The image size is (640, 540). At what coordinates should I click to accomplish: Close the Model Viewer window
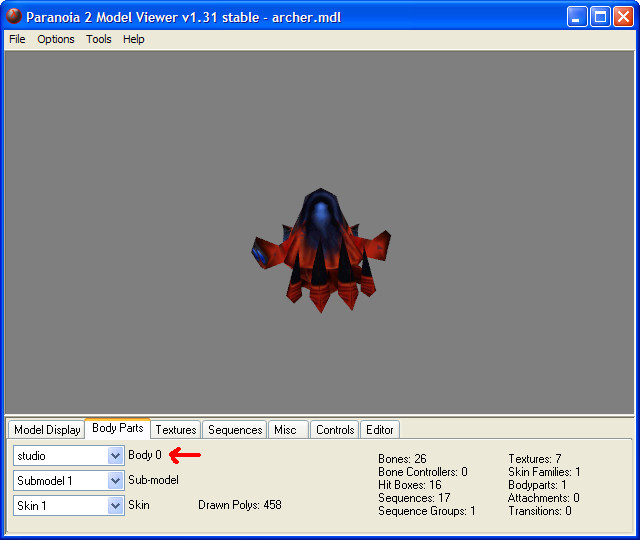pyautogui.click(x=623, y=17)
